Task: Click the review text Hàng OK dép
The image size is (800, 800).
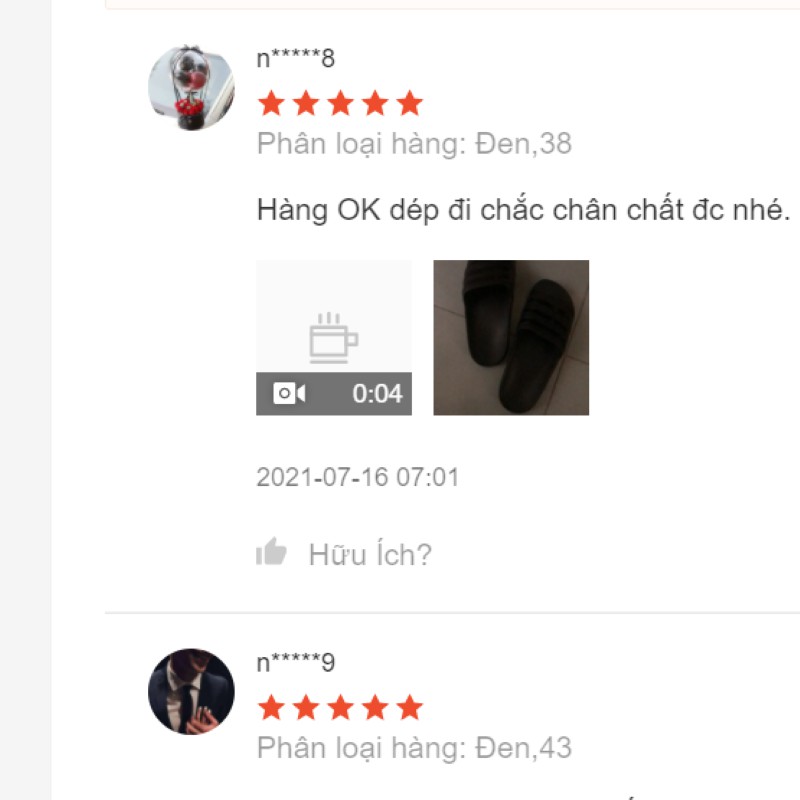Action: point(523,210)
